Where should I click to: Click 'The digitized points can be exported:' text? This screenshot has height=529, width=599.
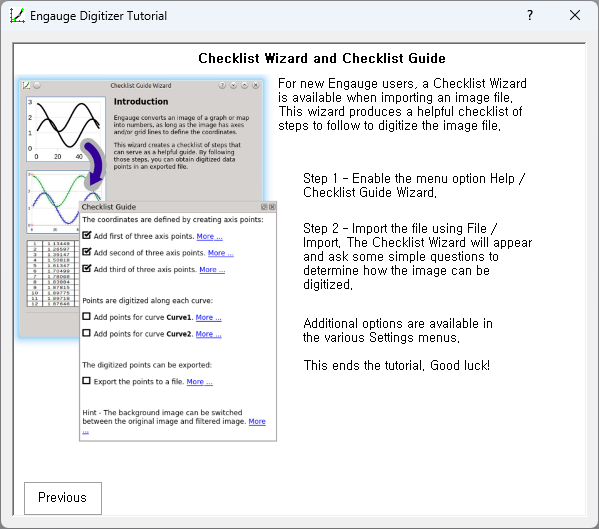click(147, 365)
